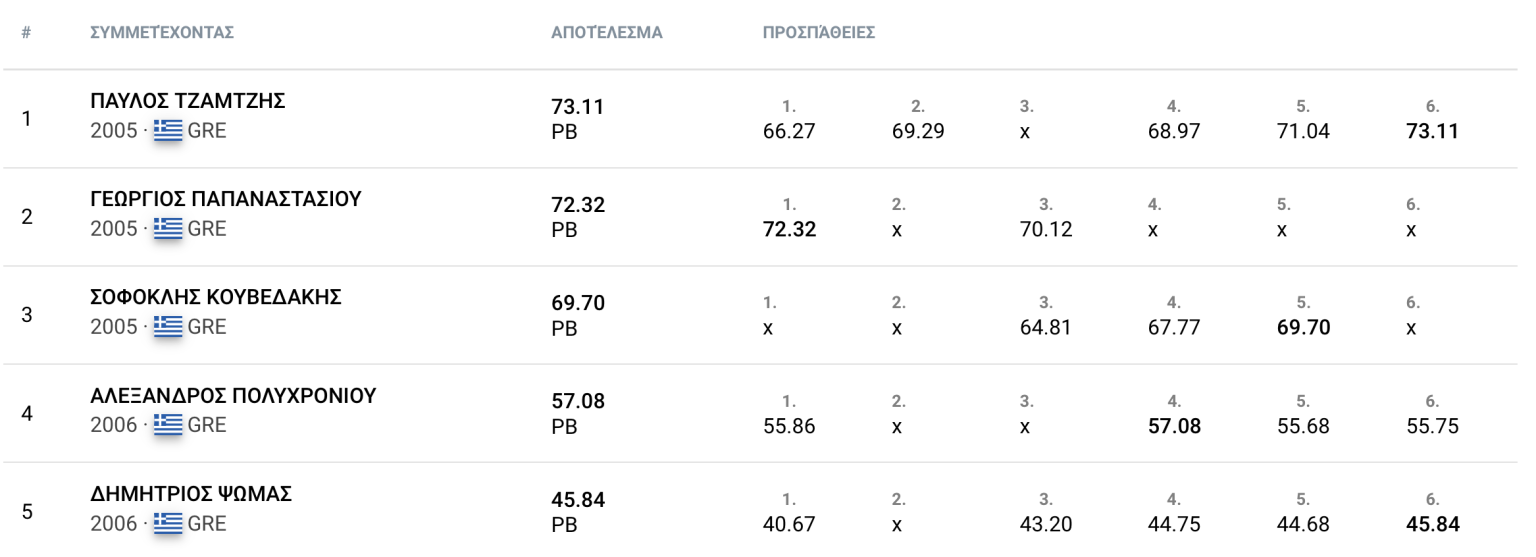
Task: Click the # ranking column header
Action: (x=26, y=32)
